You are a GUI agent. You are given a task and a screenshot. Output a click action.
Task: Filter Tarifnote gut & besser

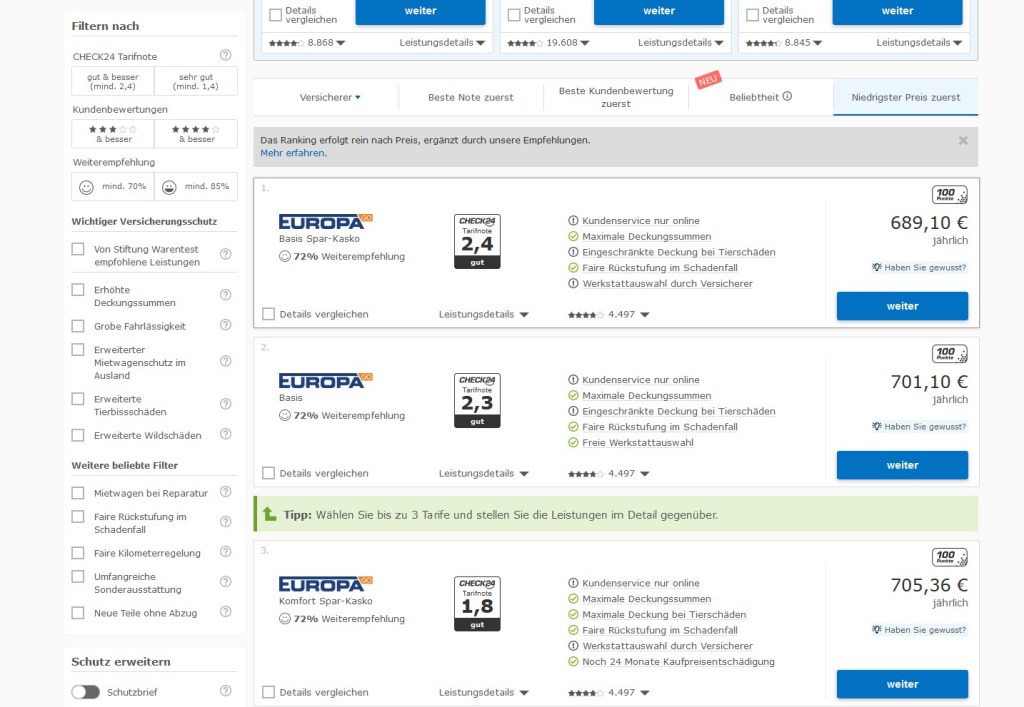113,81
